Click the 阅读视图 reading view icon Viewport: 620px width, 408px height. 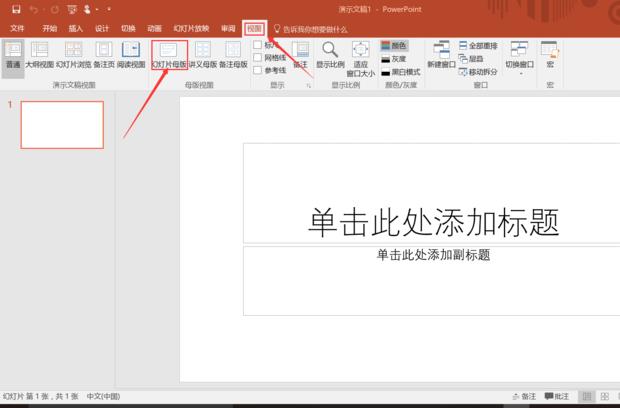point(130,53)
